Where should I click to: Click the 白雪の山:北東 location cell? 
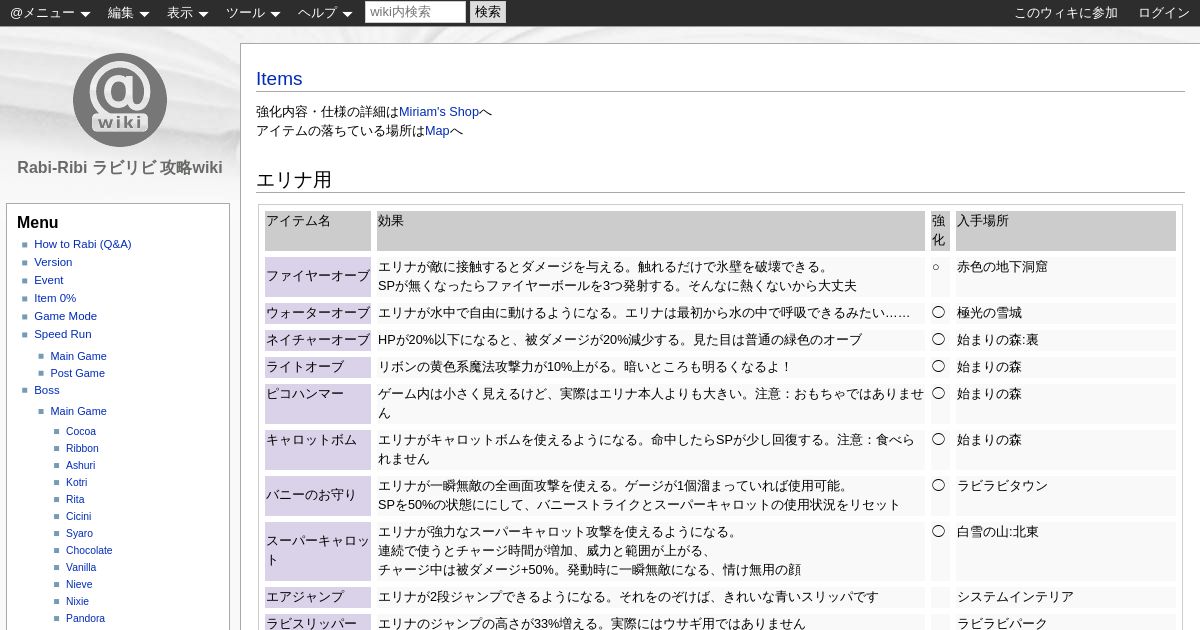(x=1066, y=551)
